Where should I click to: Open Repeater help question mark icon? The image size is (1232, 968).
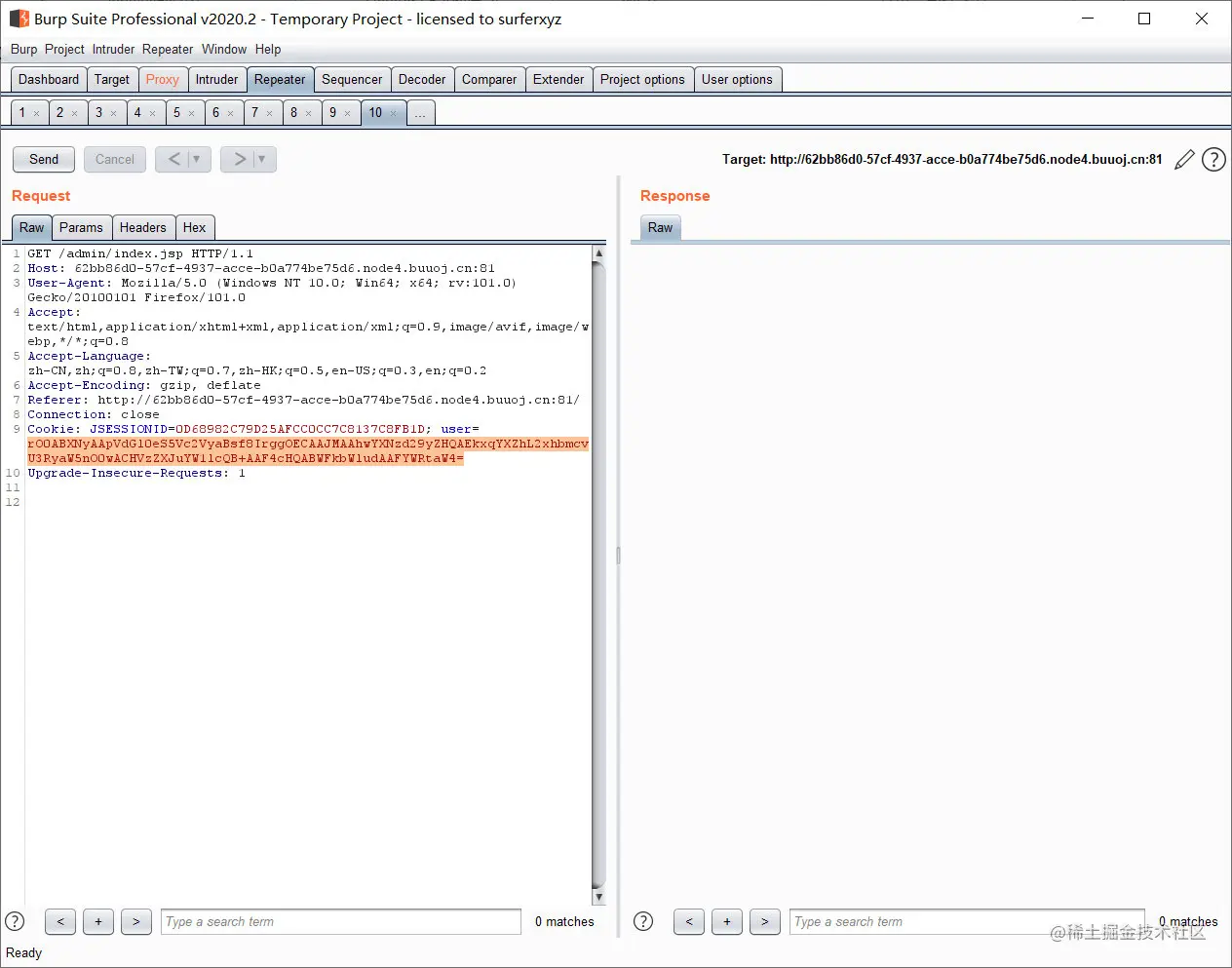tap(1213, 160)
